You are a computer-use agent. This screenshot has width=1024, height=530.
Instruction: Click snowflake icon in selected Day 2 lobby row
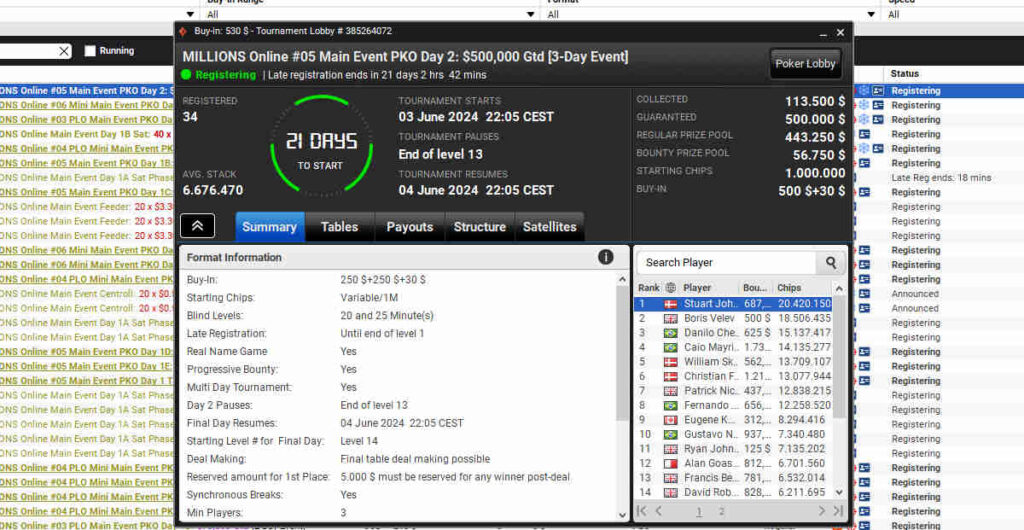click(864, 91)
